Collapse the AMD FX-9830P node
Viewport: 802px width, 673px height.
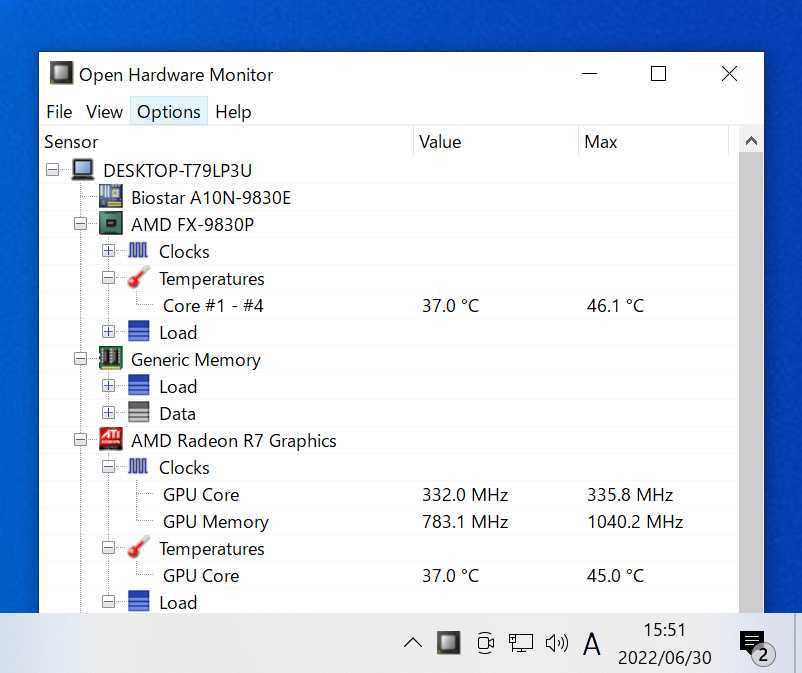[80, 223]
